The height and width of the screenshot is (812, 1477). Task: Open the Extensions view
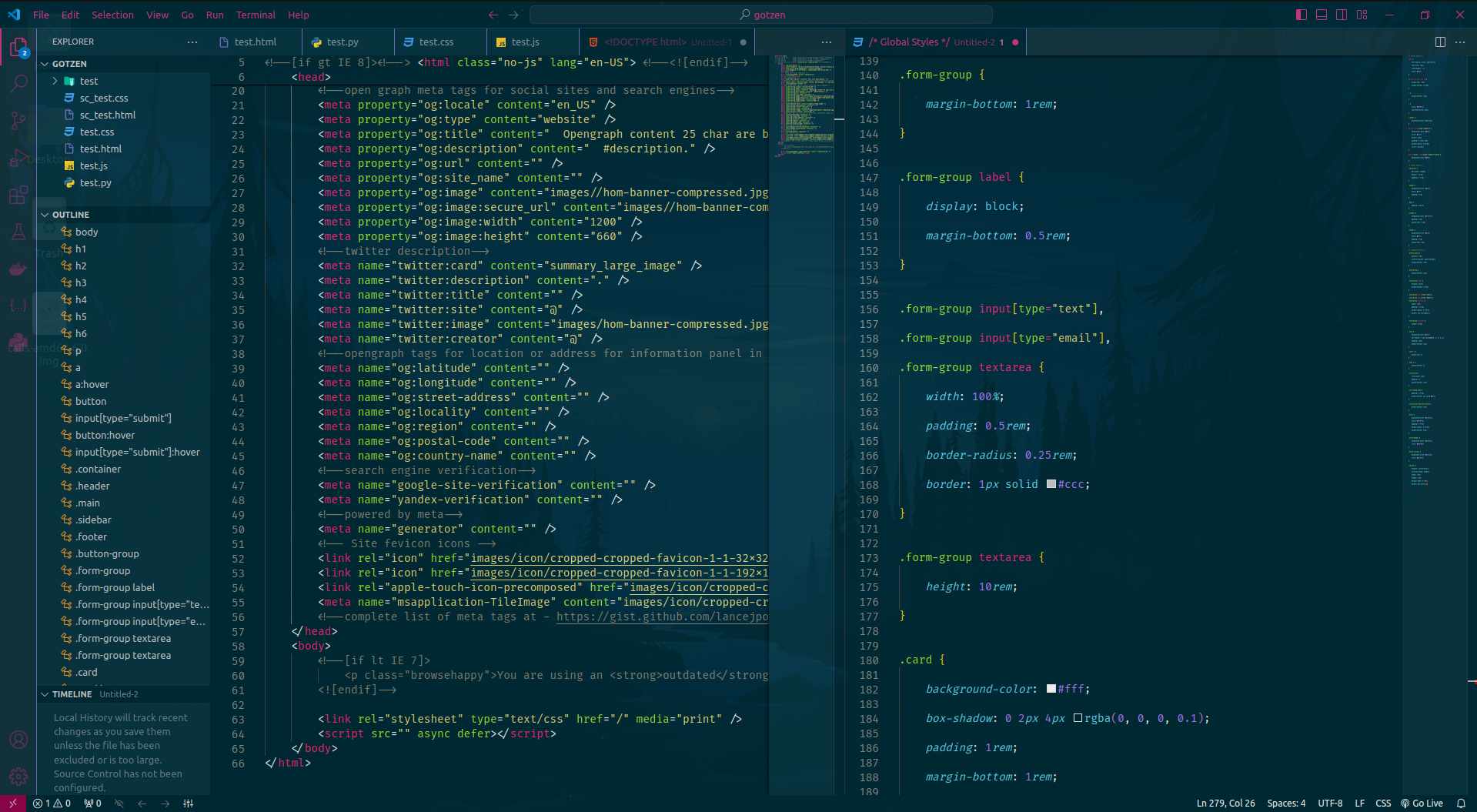pos(18,195)
